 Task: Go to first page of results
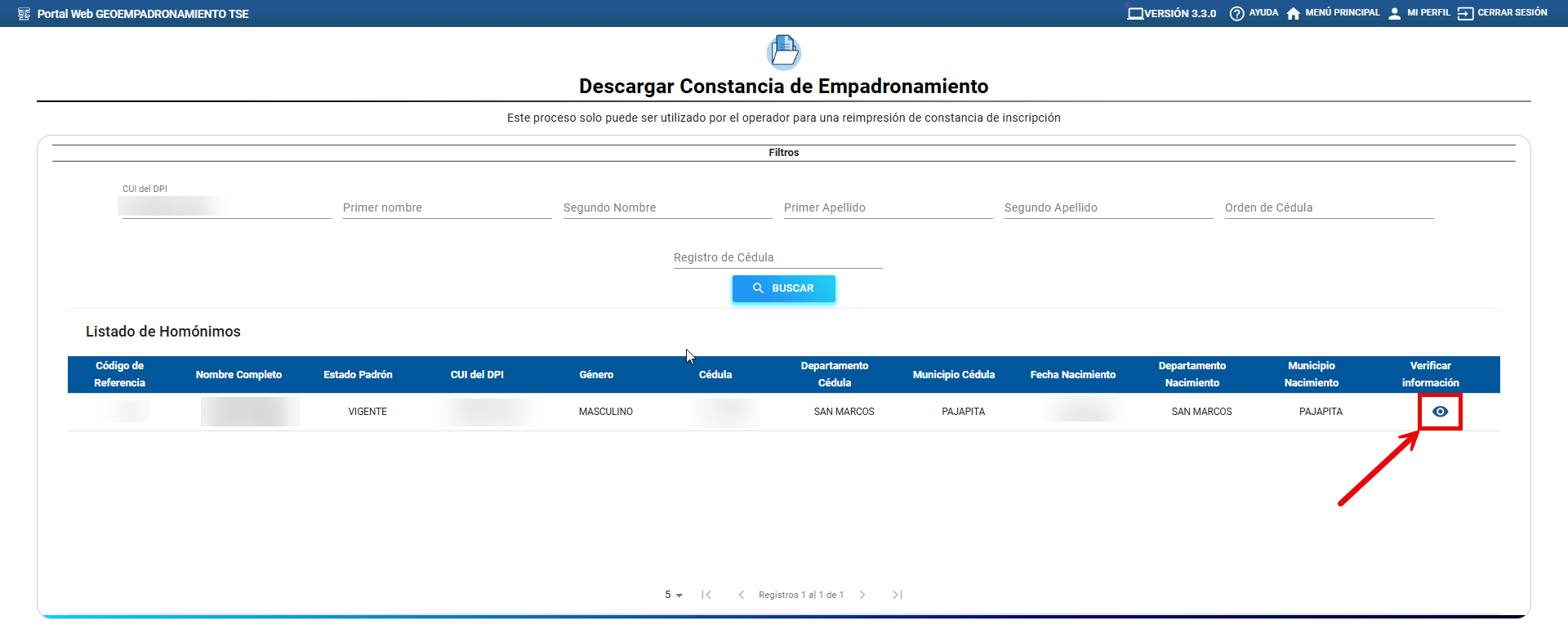(706, 595)
